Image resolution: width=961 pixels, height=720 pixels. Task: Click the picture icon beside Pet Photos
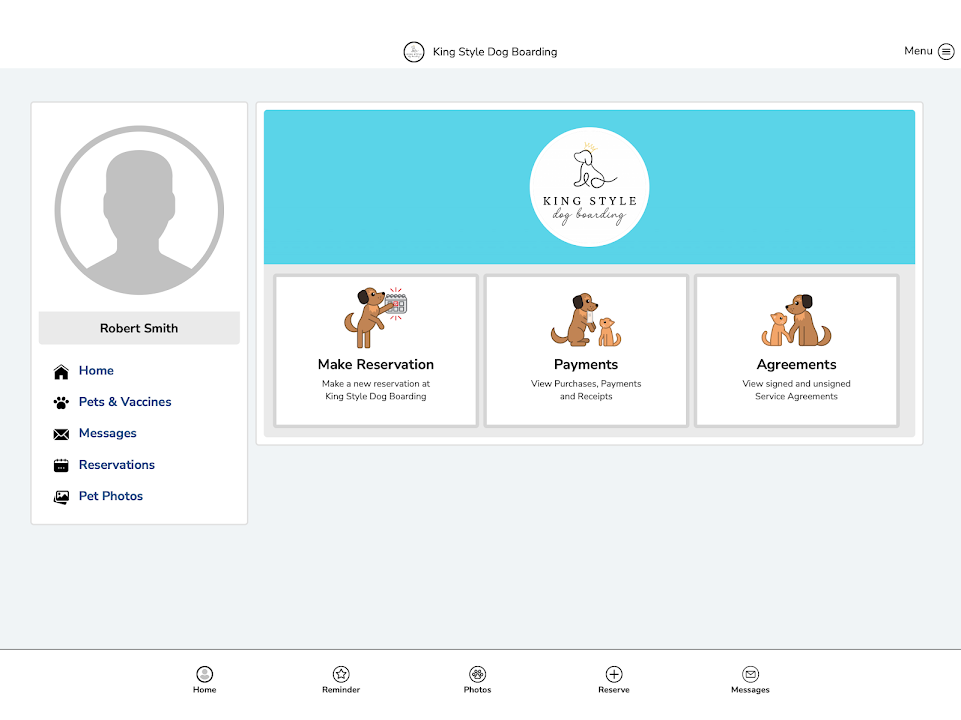(61, 497)
